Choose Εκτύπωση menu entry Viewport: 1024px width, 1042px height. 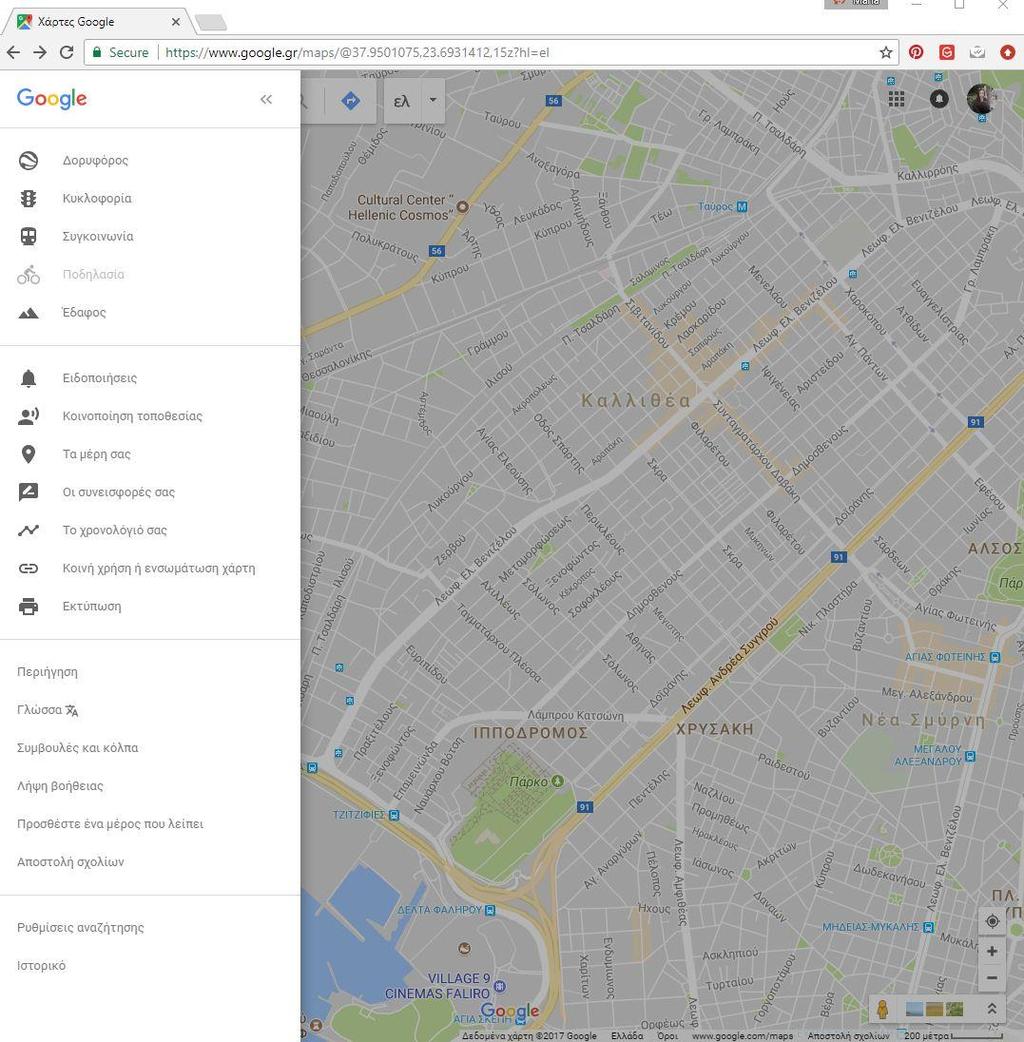[92, 607]
